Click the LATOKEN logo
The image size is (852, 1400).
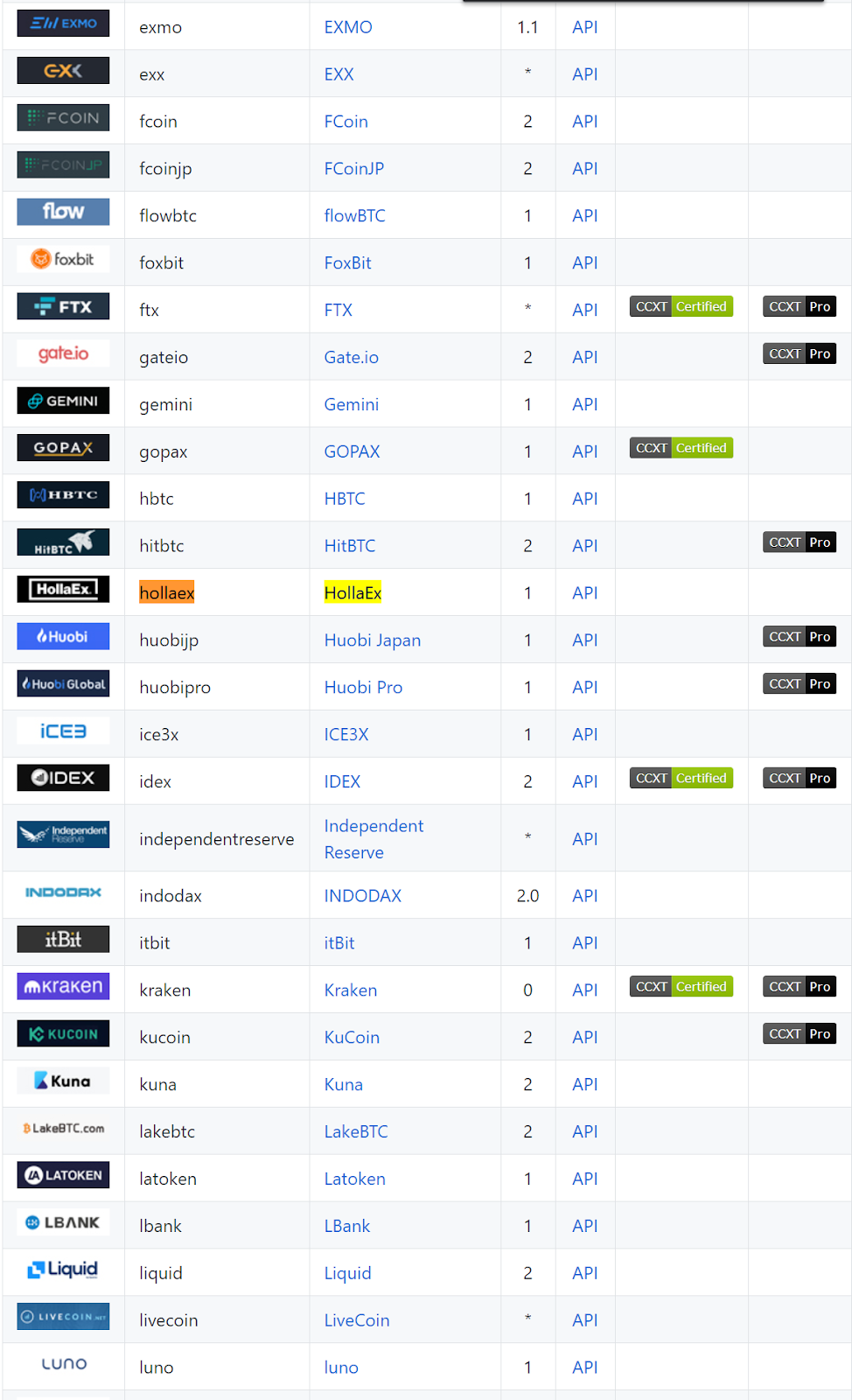pos(63,1177)
